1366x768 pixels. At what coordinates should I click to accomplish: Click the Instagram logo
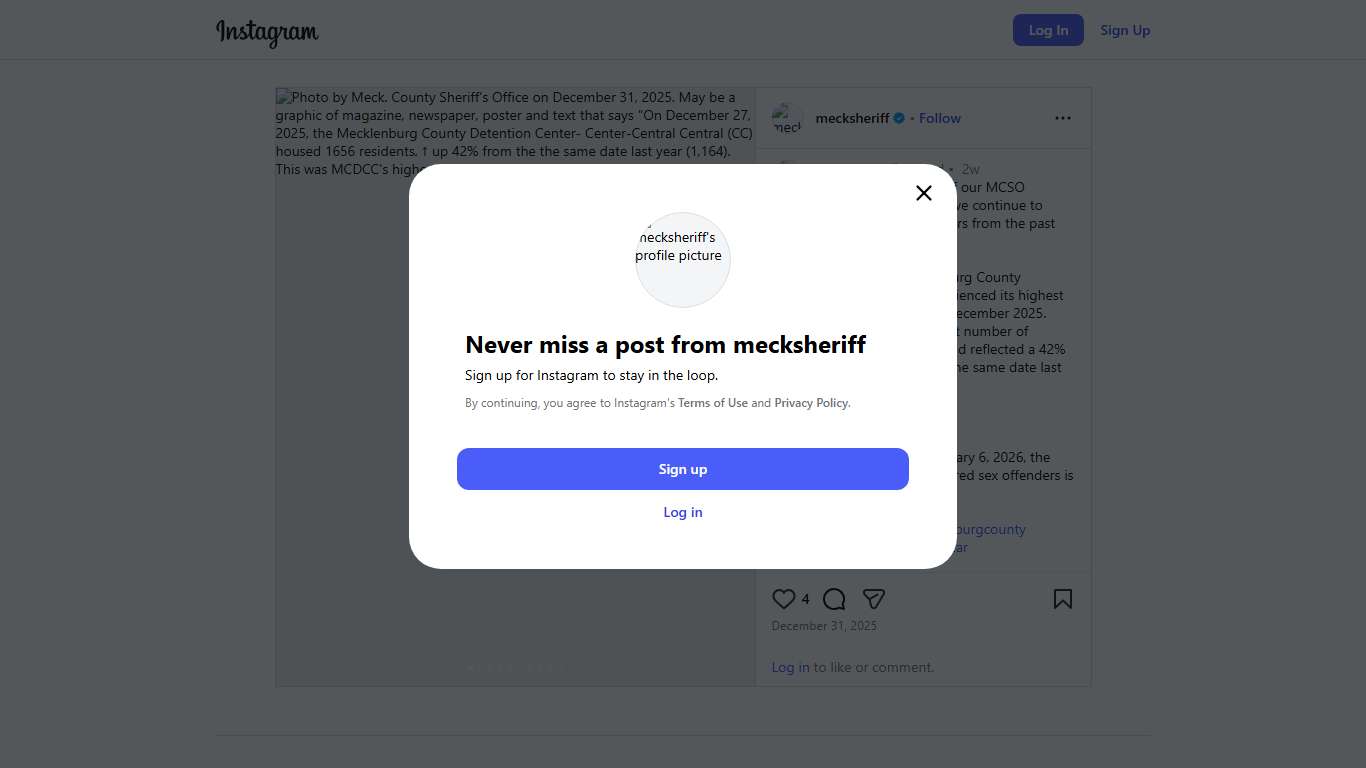tap(267, 32)
